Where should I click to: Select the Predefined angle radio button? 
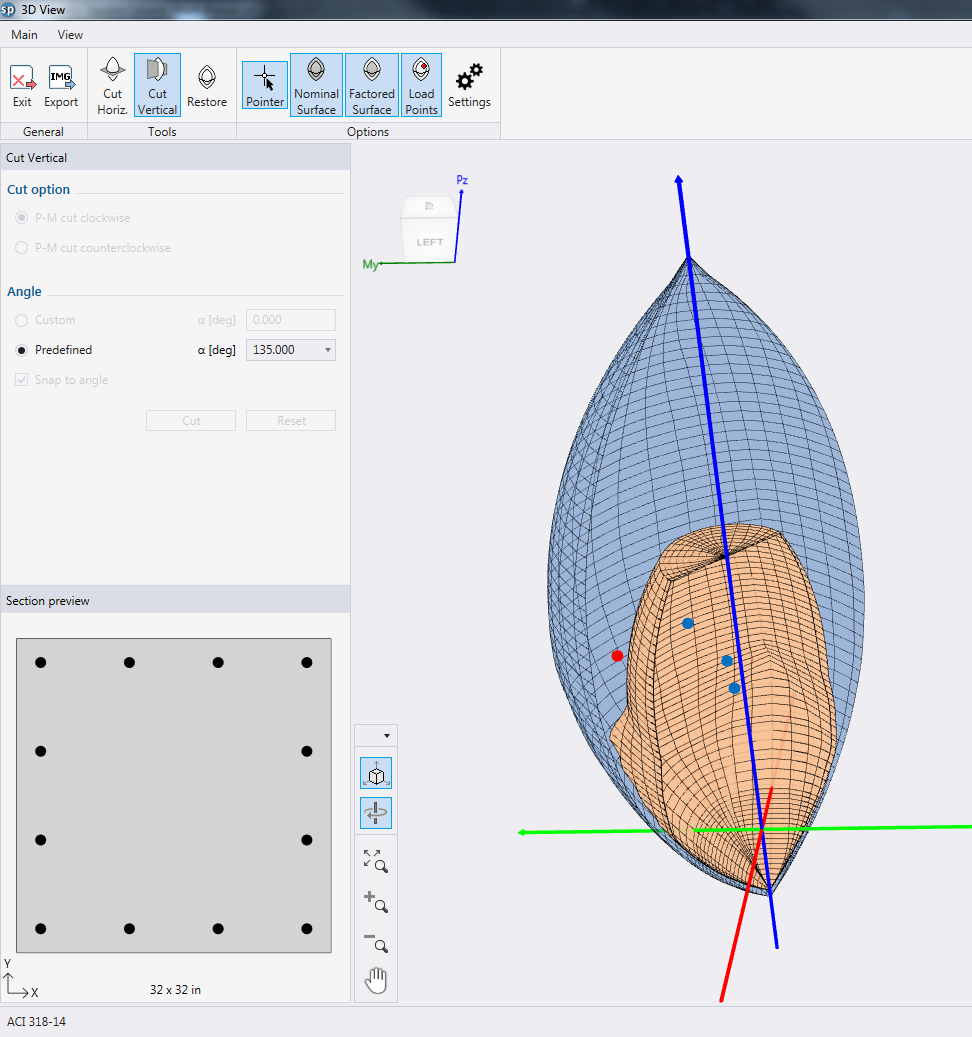(x=22, y=350)
